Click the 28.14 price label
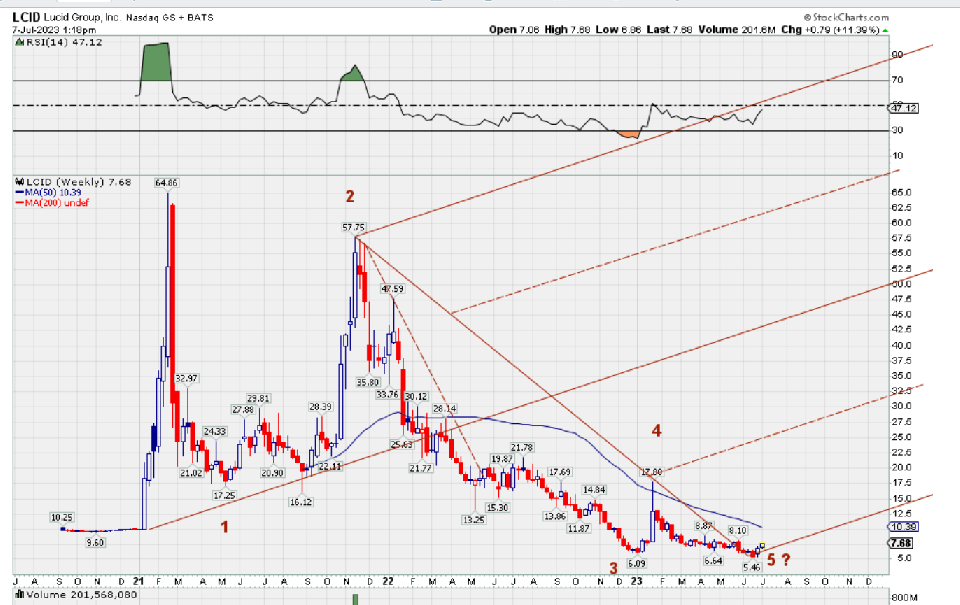The width and height of the screenshot is (960, 605). [445, 408]
